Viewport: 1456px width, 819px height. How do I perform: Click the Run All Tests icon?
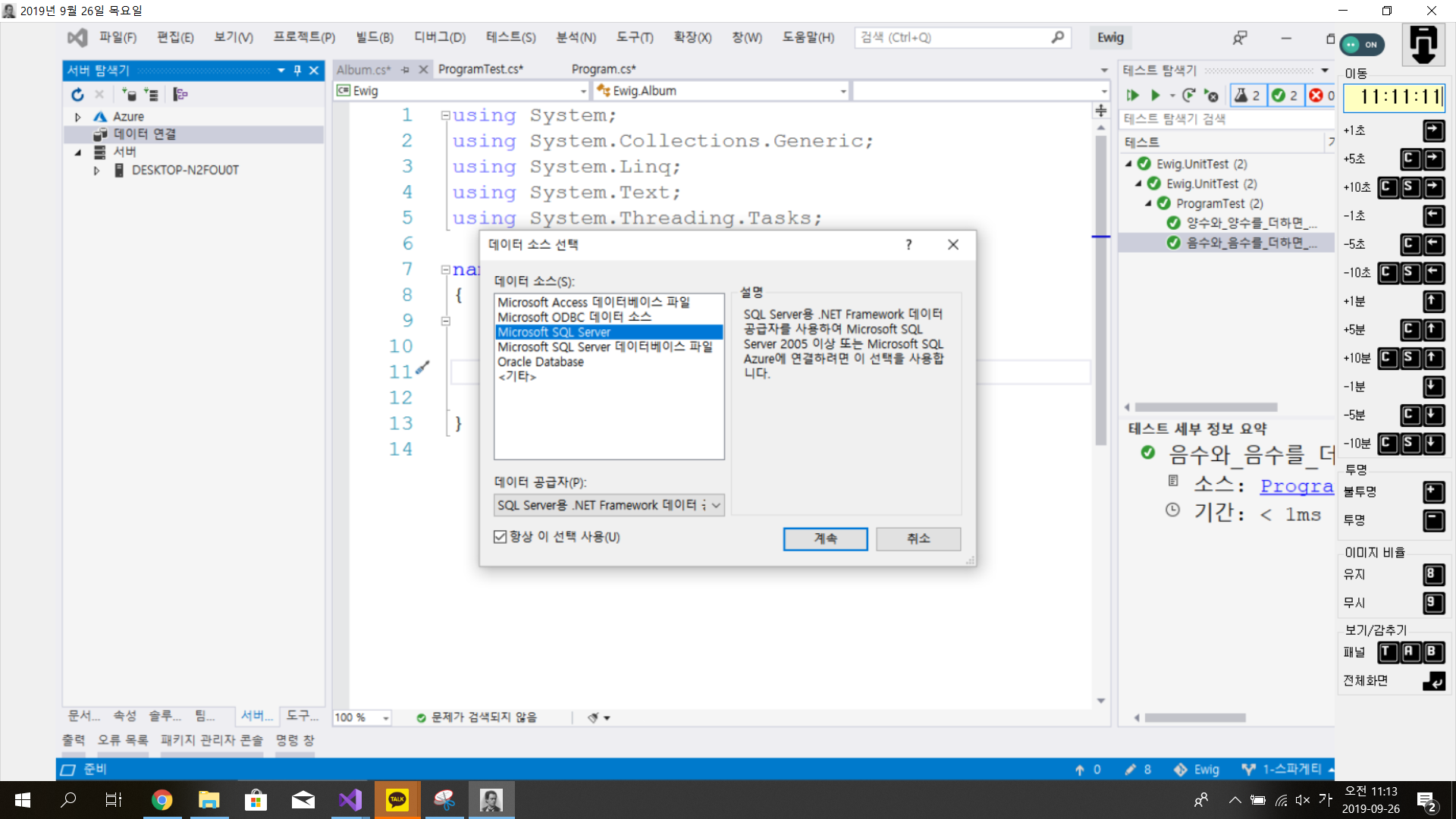(1133, 96)
